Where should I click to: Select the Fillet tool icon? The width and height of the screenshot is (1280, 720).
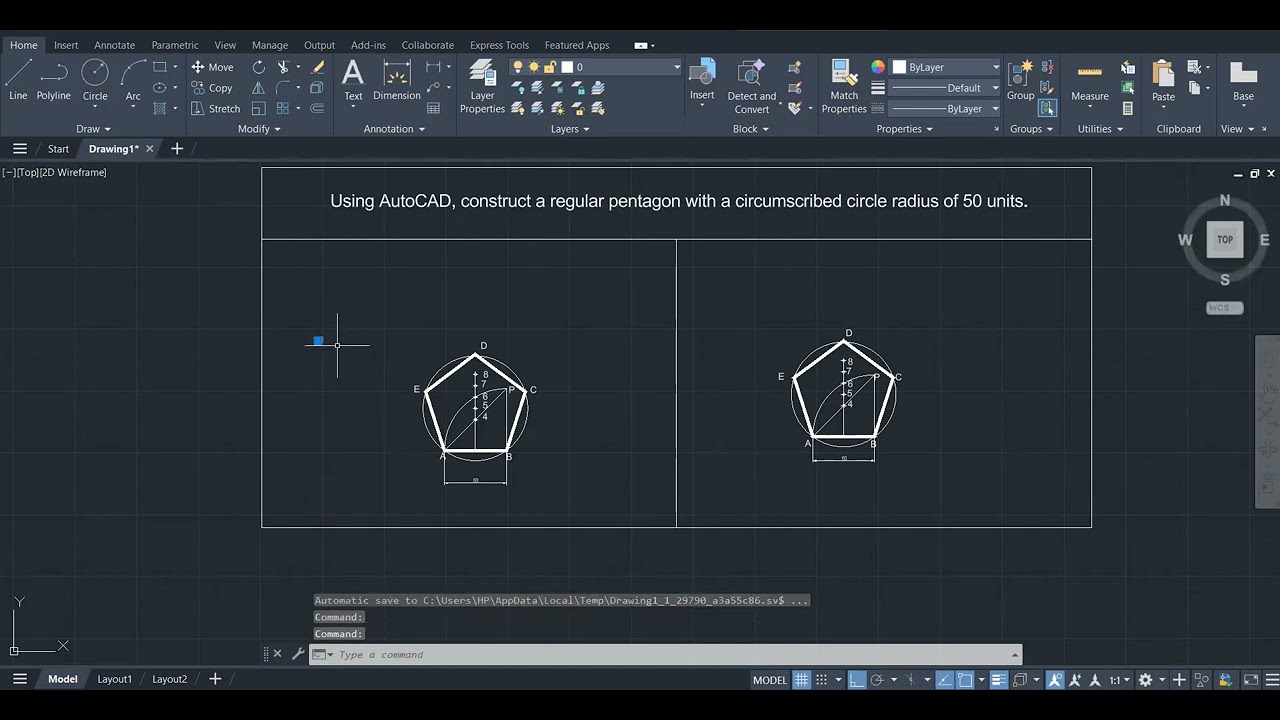click(x=283, y=88)
